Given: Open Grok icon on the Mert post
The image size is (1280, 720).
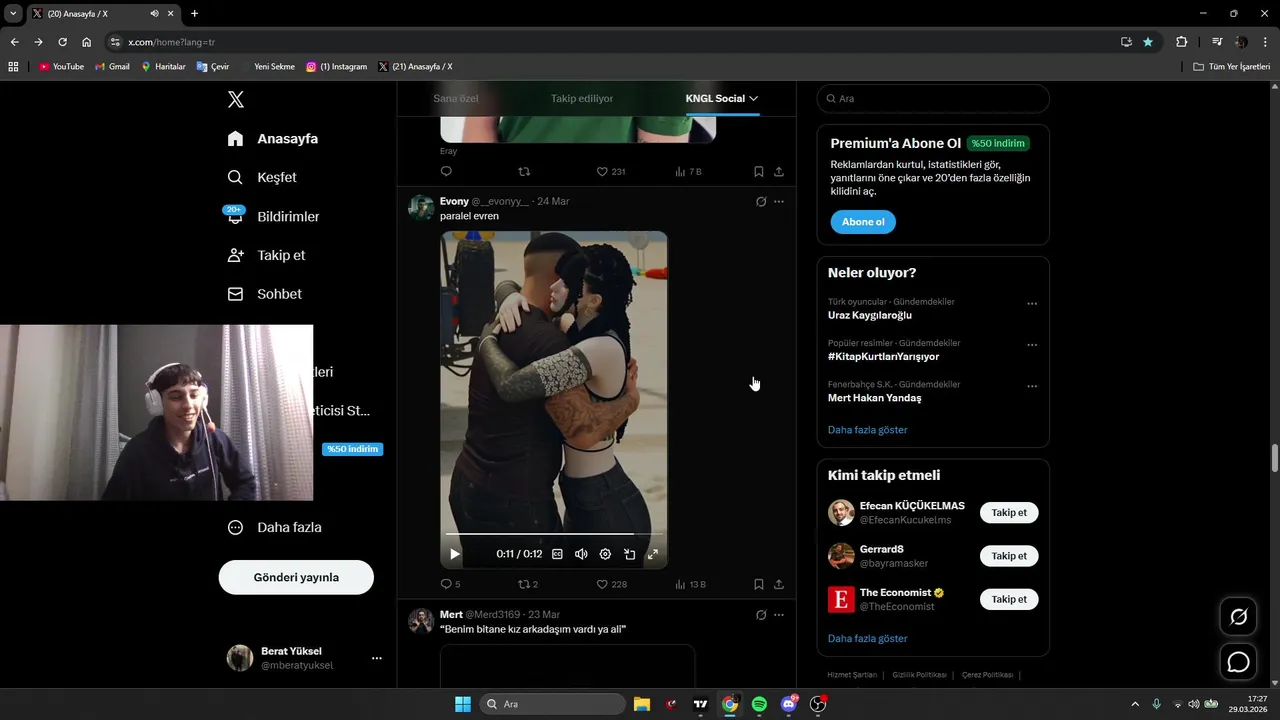Looking at the screenshot, I should pos(761,615).
